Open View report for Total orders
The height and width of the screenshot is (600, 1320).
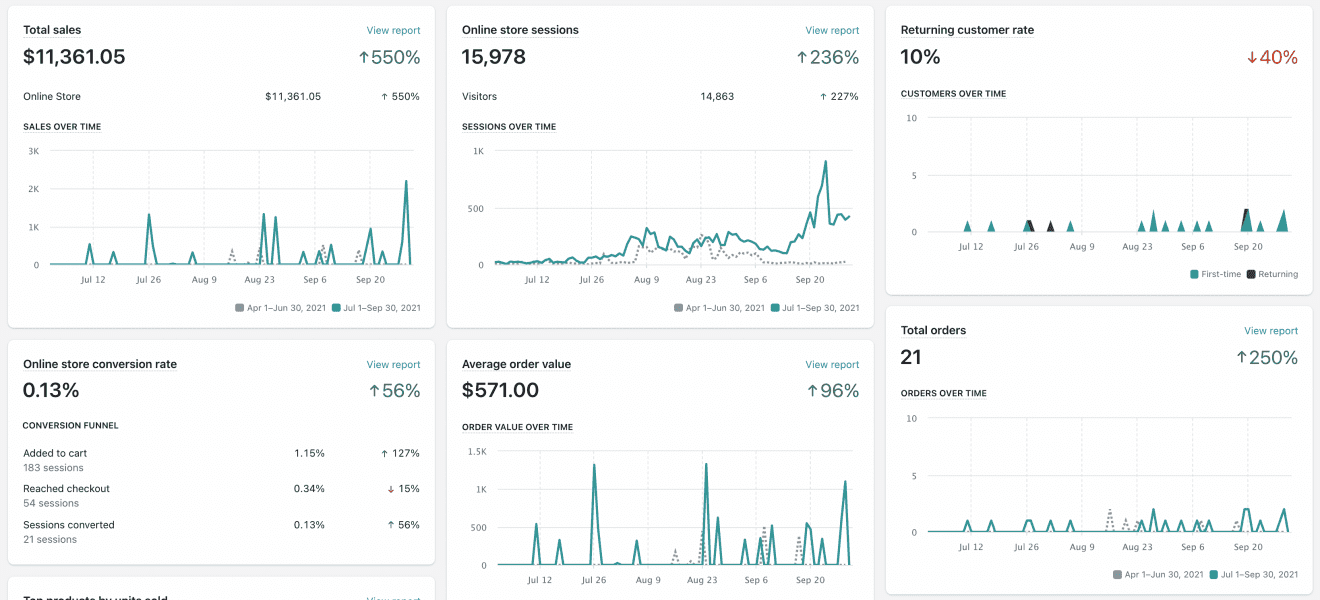(1271, 331)
